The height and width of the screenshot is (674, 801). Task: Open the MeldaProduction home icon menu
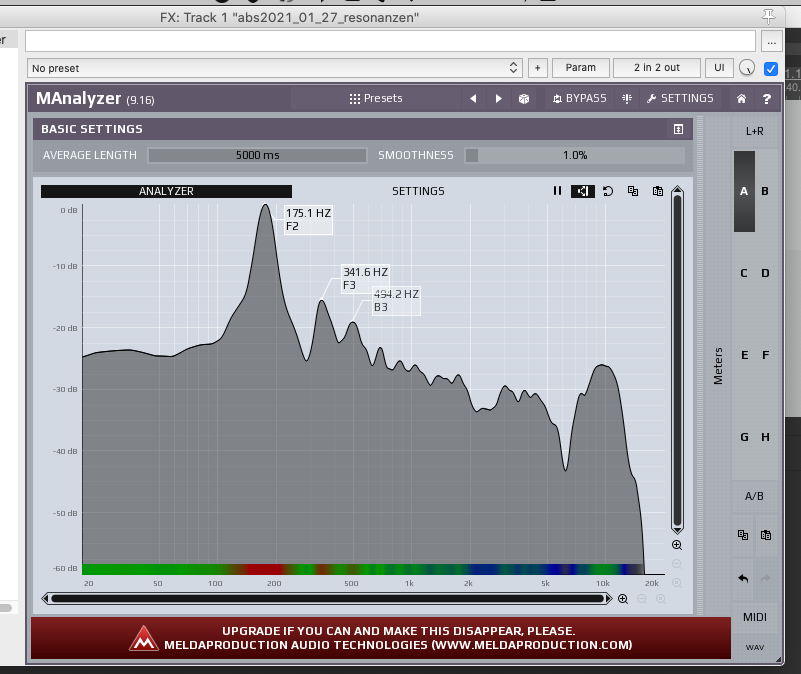click(x=741, y=99)
